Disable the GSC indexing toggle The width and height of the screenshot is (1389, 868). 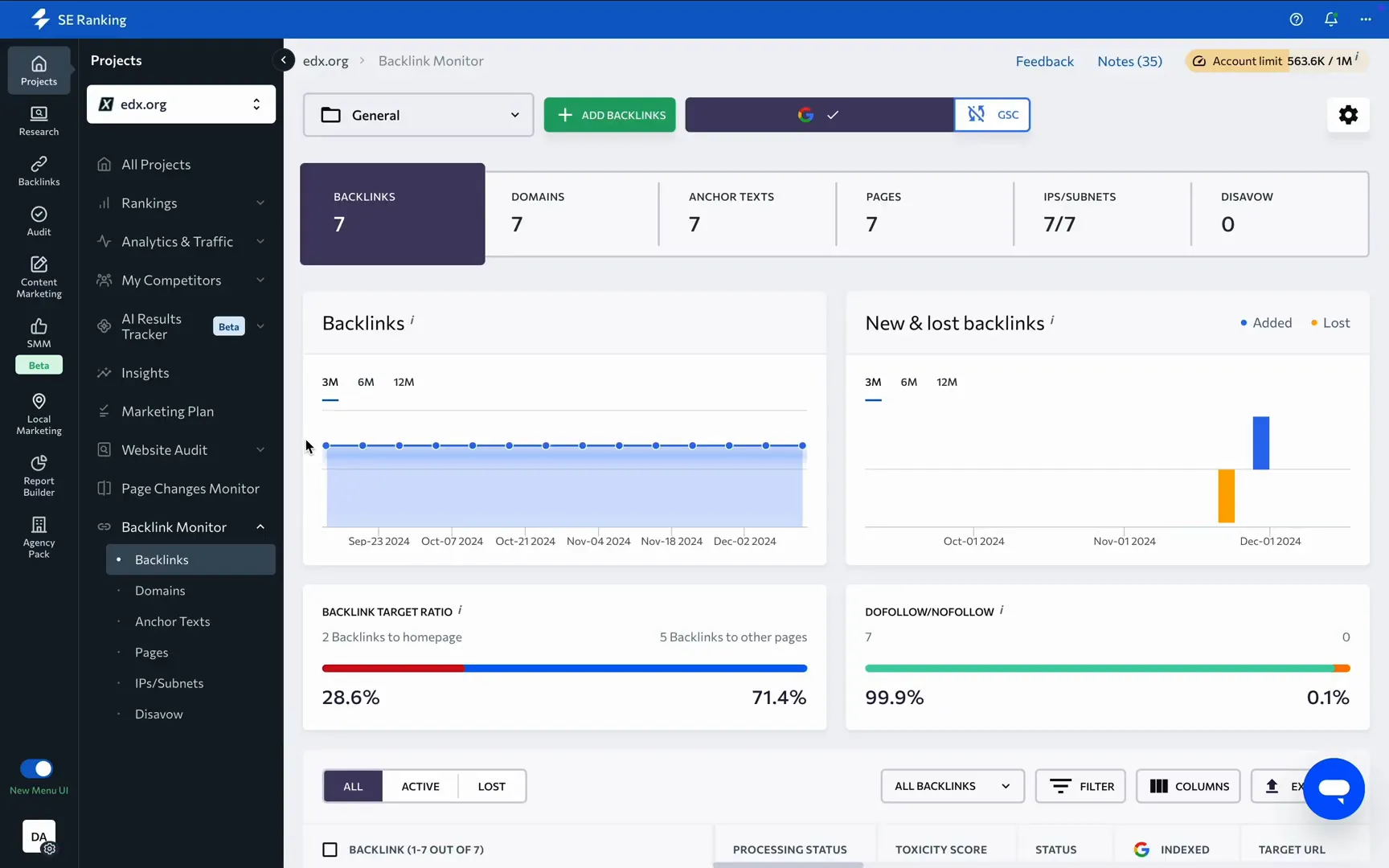992,114
